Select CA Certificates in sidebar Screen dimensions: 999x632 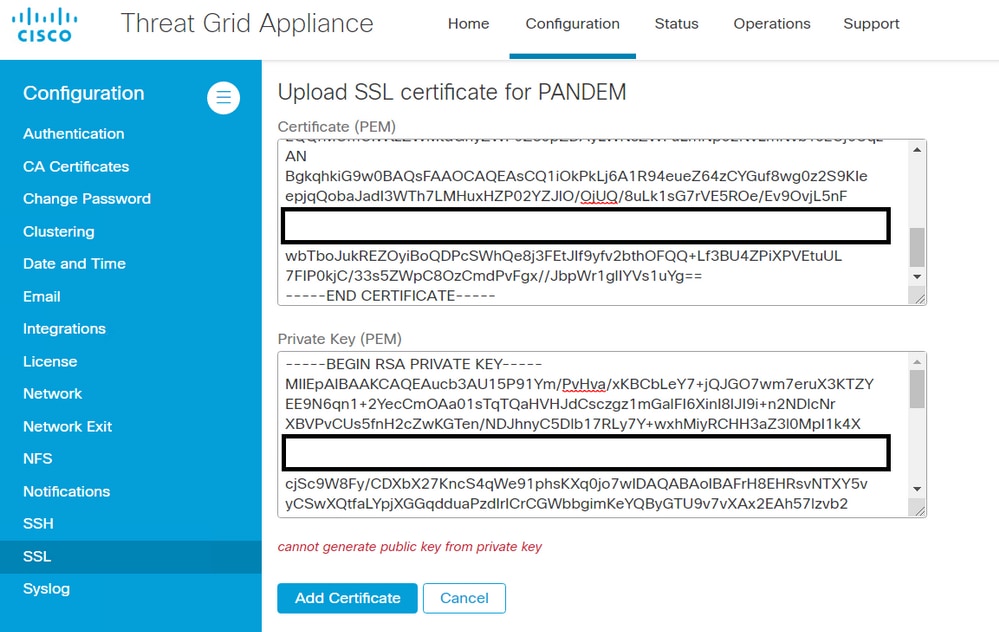[76, 166]
